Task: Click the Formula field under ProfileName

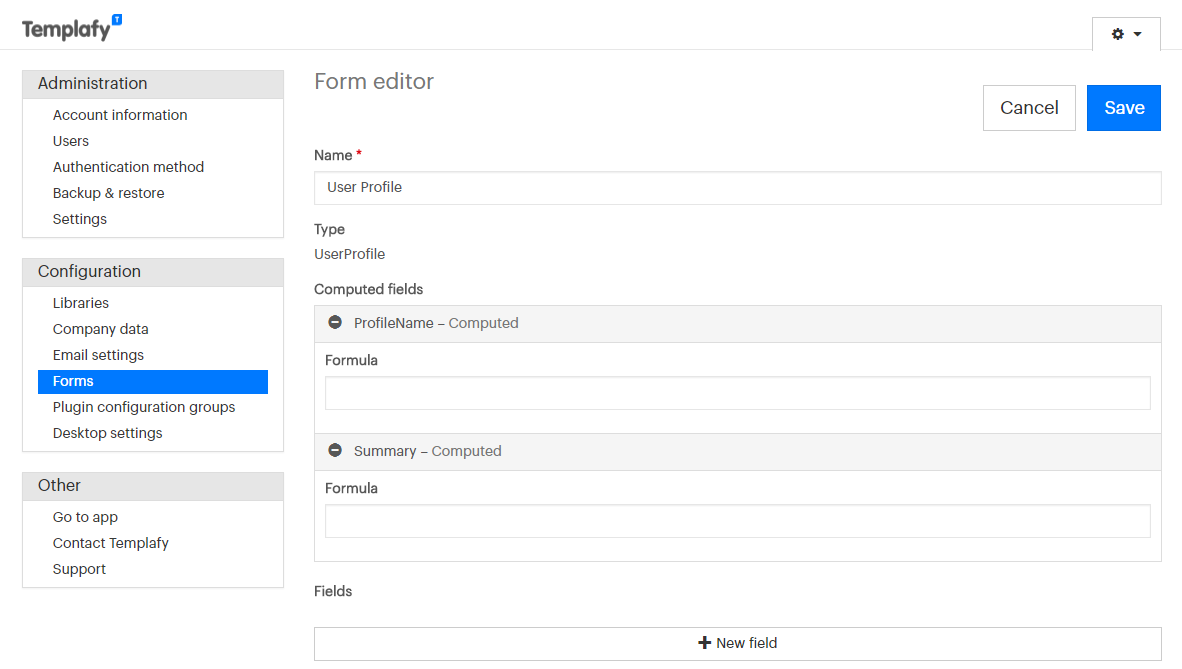Action: (738, 393)
